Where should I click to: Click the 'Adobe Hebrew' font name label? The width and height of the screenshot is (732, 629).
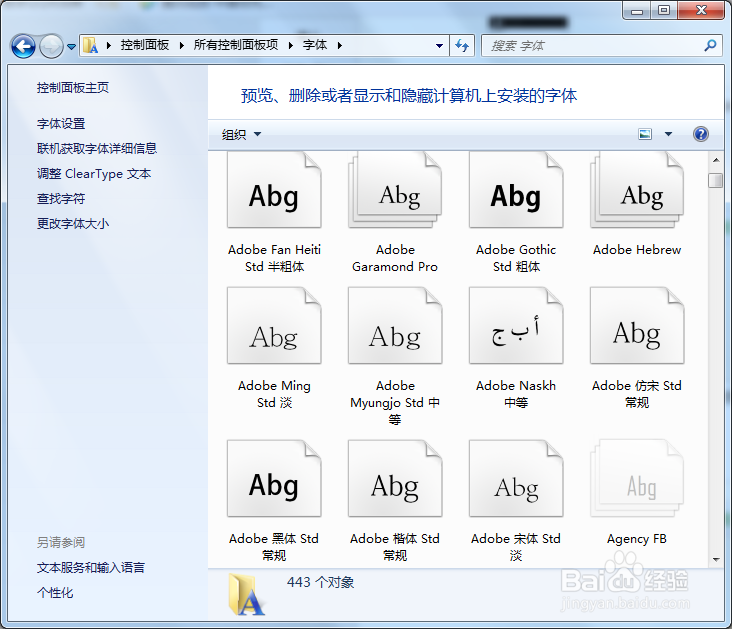(x=637, y=250)
